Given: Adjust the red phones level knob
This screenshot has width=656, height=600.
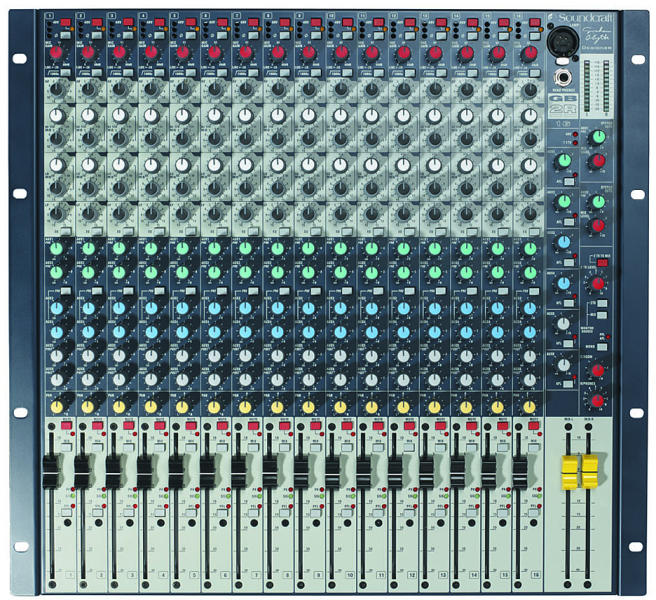Looking at the screenshot, I should click(x=598, y=400).
